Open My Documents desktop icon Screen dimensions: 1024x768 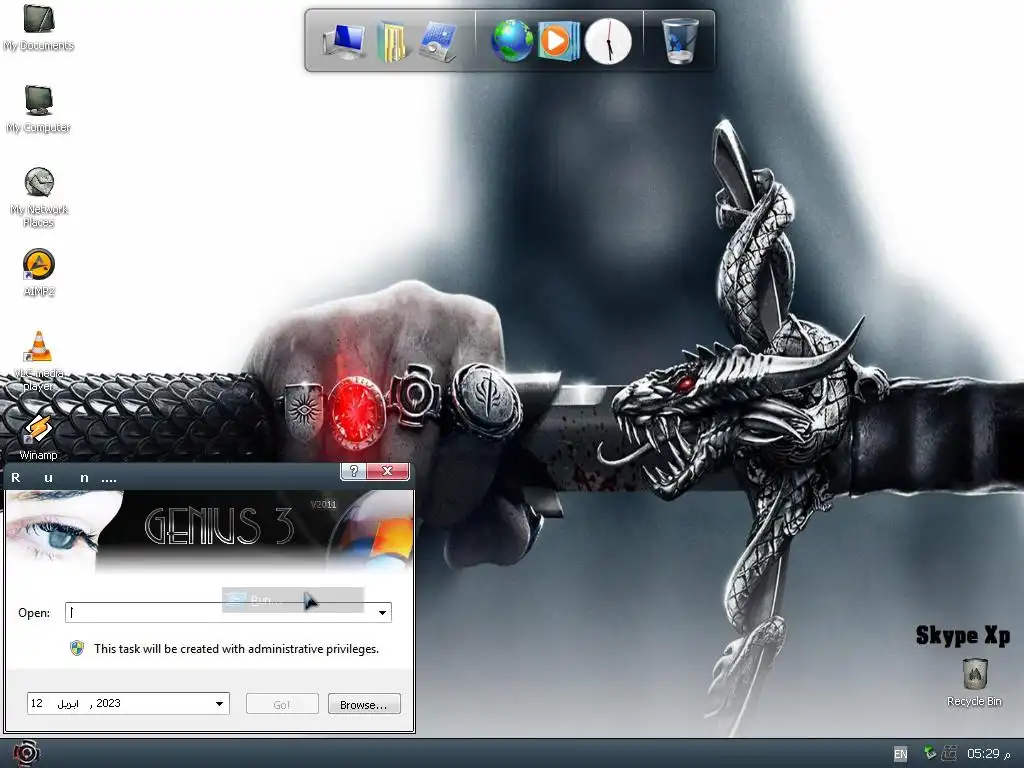click(x=39, y=27)
